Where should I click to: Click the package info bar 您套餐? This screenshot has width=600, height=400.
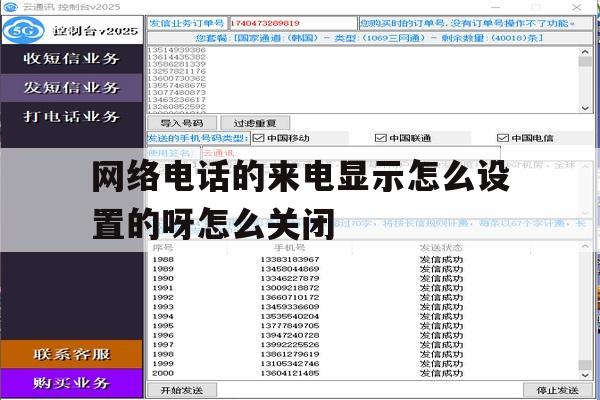pyautogui.click(x=370, y=38)
